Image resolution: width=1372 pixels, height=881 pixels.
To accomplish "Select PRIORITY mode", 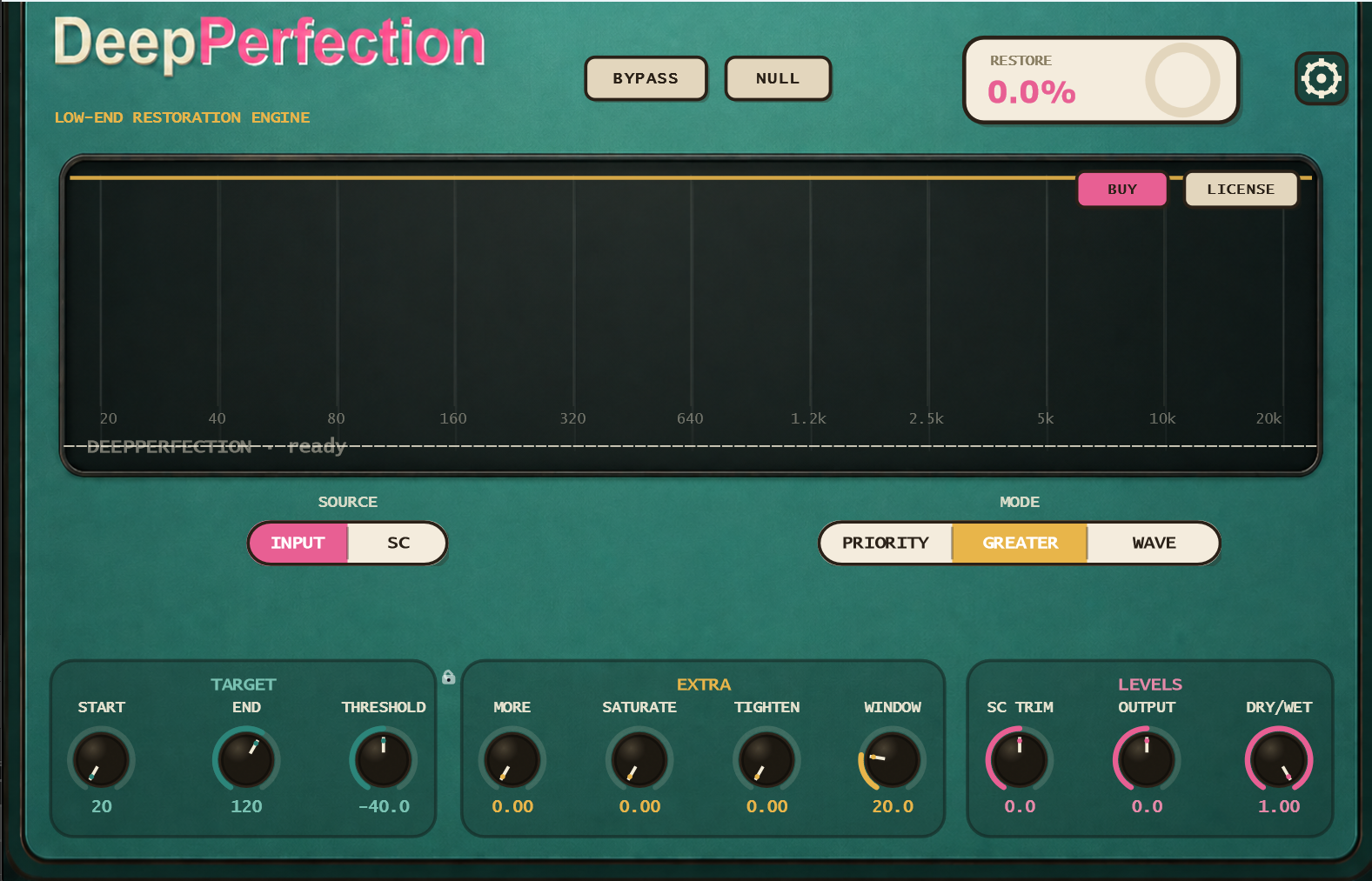I will (886, 543).
